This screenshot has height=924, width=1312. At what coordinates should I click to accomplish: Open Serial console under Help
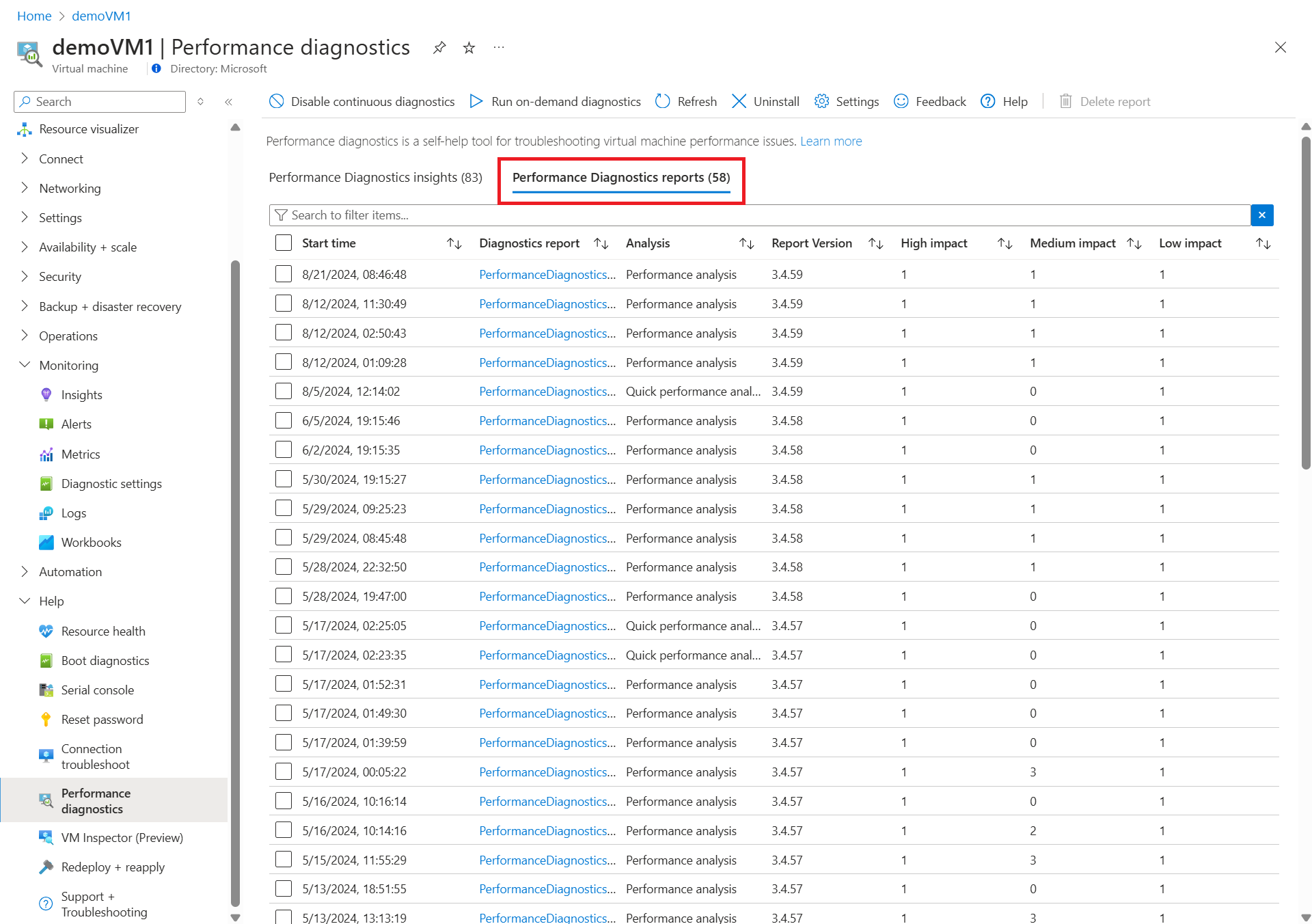click(97, 690)
